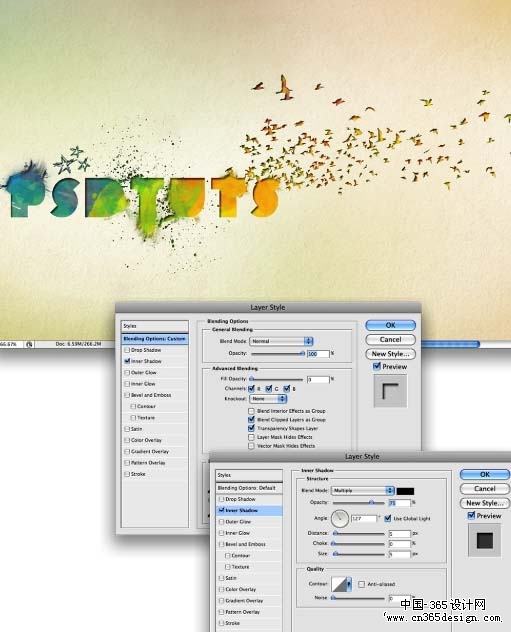Screen dimensions: 511x632
Task: Click the Angle dial in Inner Shadow settings
Action: point(340,518)
